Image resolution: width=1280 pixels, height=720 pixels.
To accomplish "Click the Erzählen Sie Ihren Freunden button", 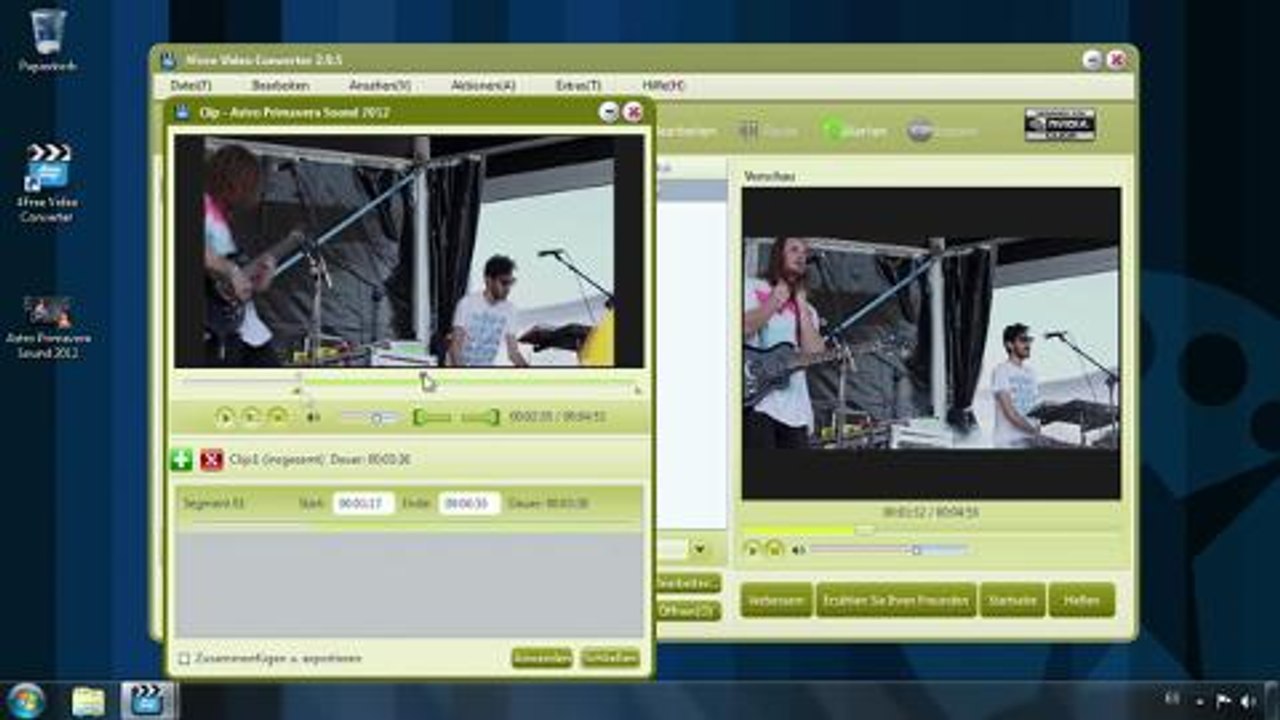I will pyautogui.click(x=896, y=601).
